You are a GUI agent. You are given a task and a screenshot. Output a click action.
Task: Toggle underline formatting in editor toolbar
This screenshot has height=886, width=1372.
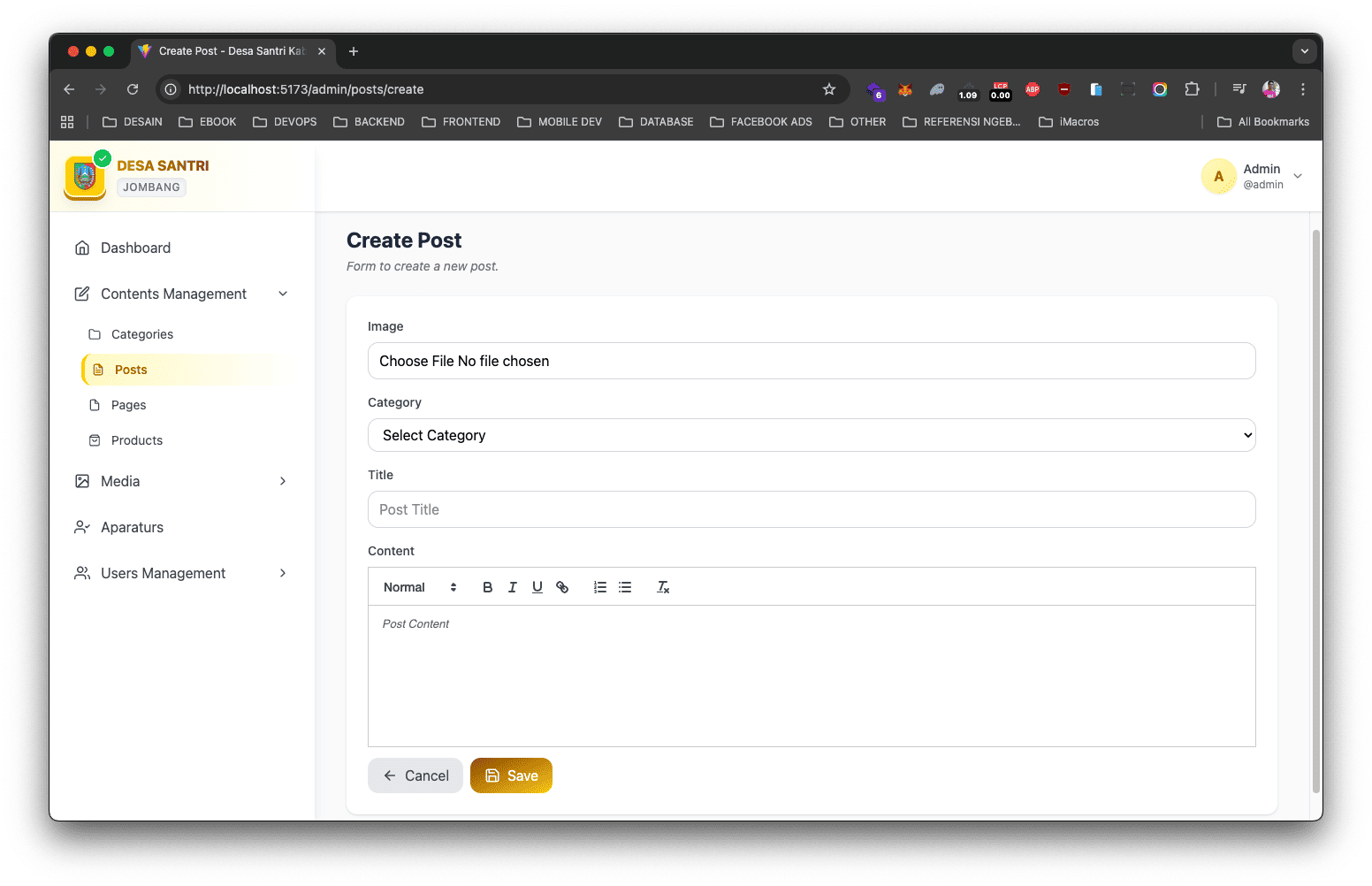point(537,587)
